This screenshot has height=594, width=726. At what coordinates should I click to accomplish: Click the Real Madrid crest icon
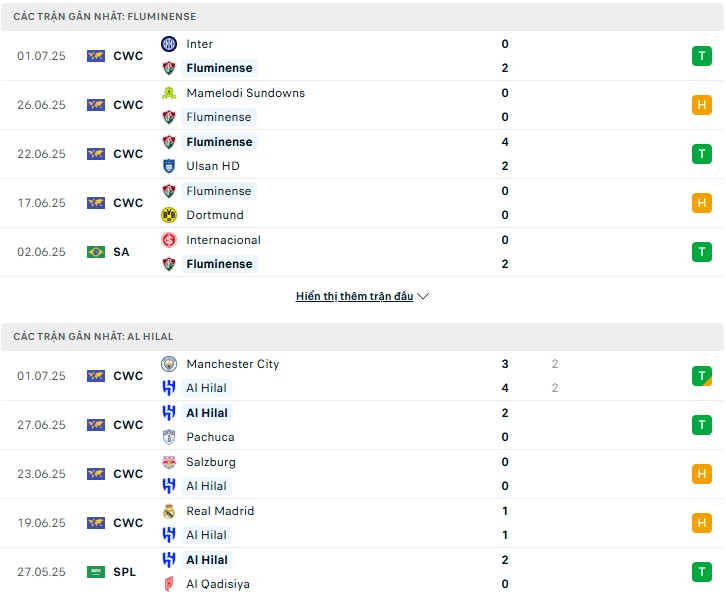[169, 511]
